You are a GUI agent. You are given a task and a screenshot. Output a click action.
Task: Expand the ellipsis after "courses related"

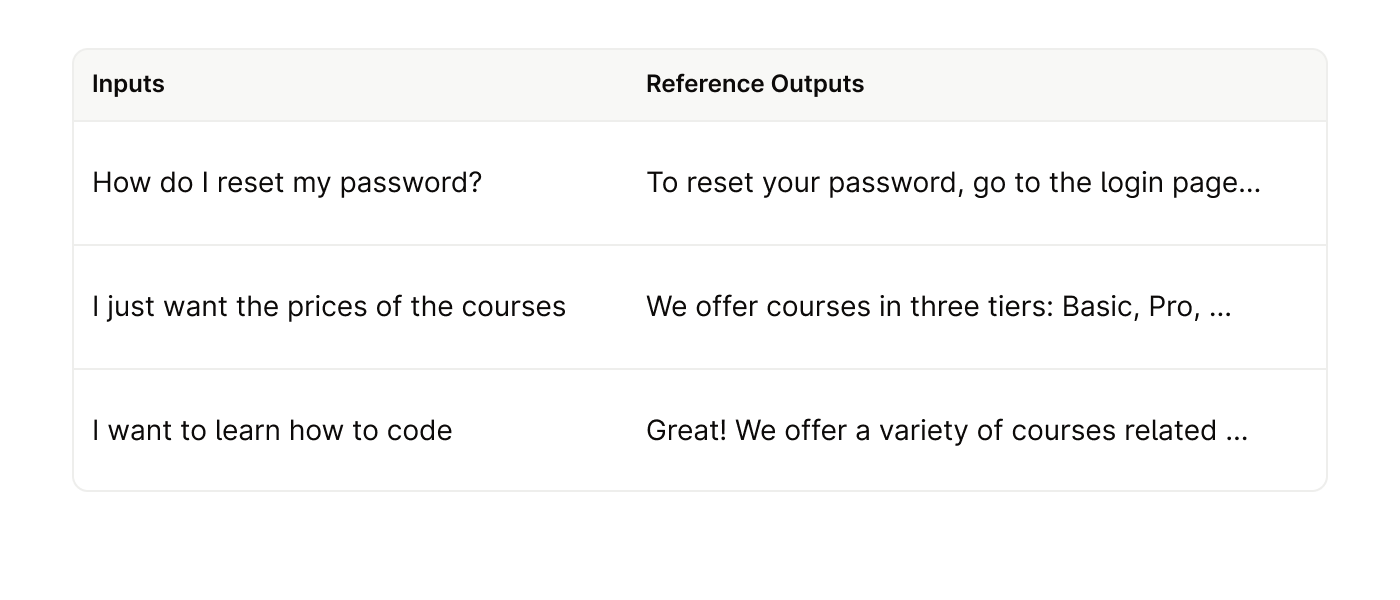[x=1238, y=433]
